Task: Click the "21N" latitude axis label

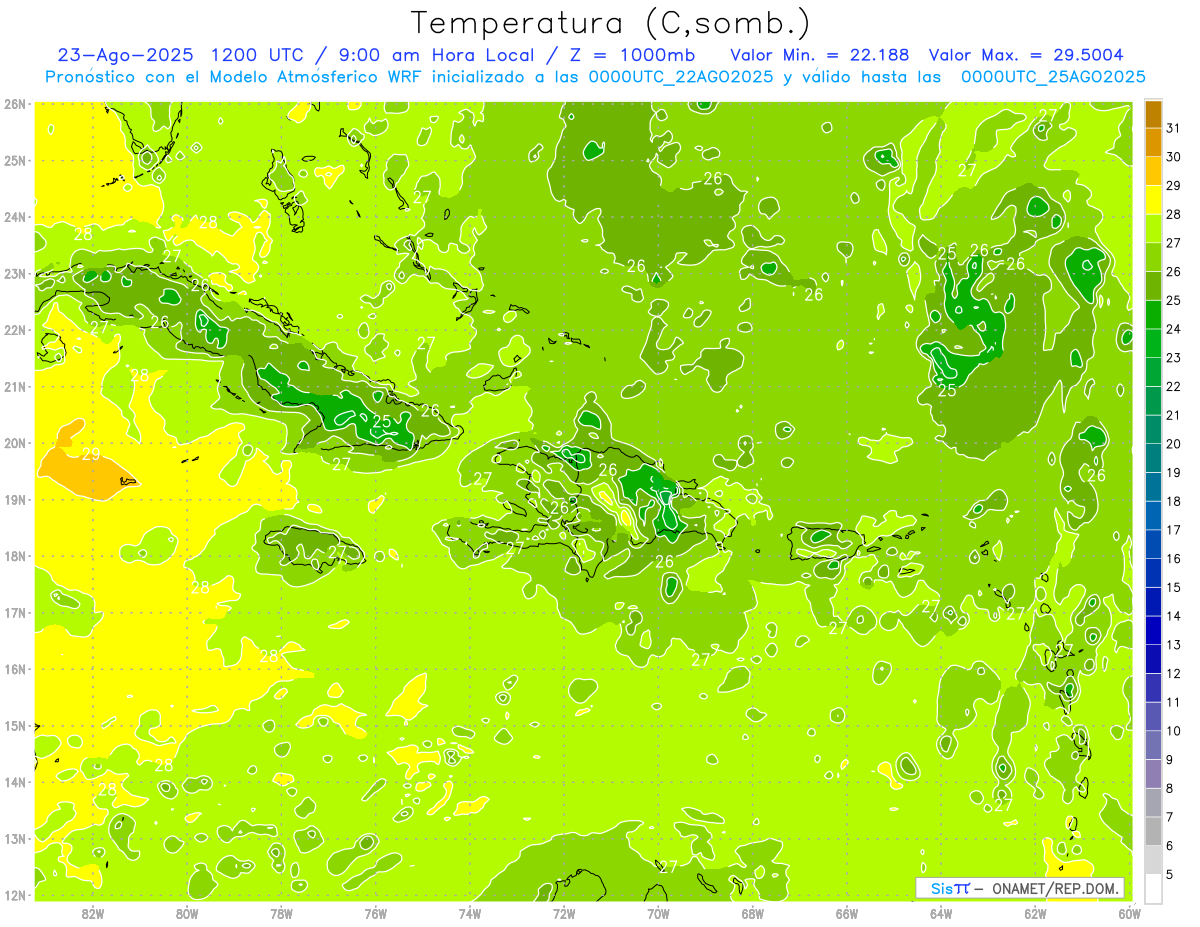Action: (14, 386)
